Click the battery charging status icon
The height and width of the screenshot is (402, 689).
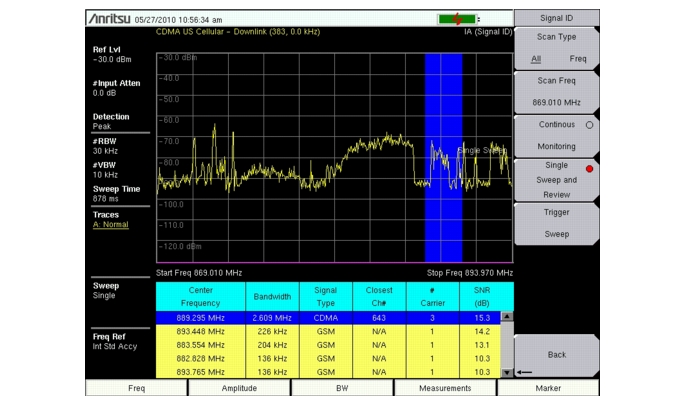457,18
